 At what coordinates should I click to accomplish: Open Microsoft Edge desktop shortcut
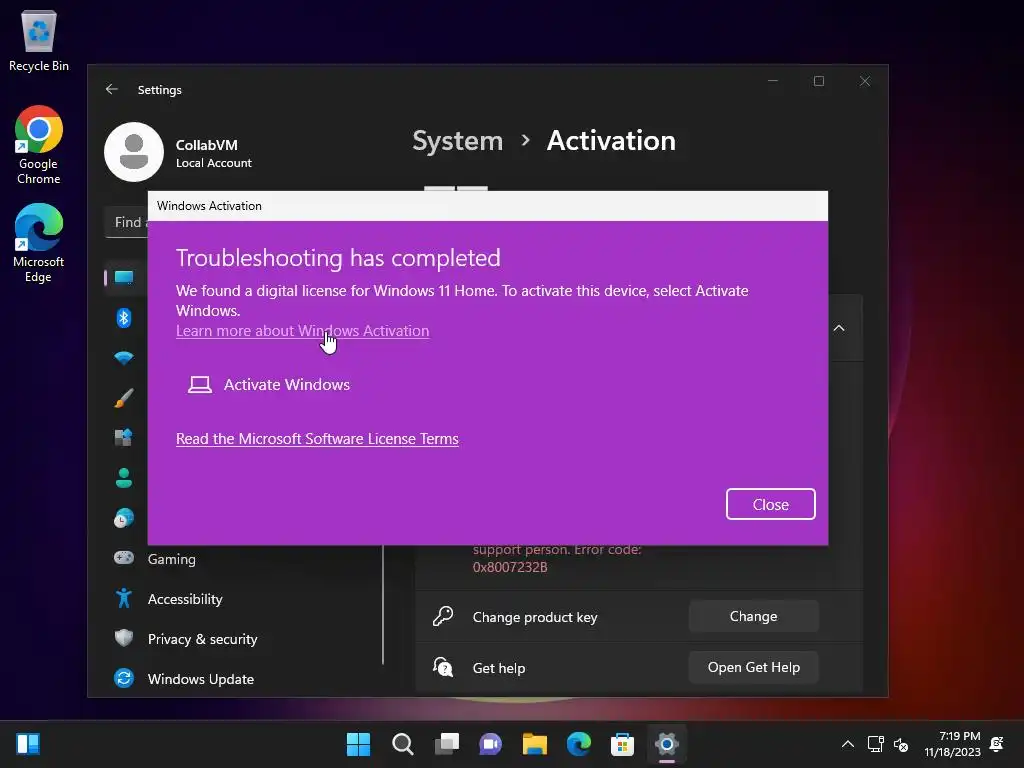39,243
